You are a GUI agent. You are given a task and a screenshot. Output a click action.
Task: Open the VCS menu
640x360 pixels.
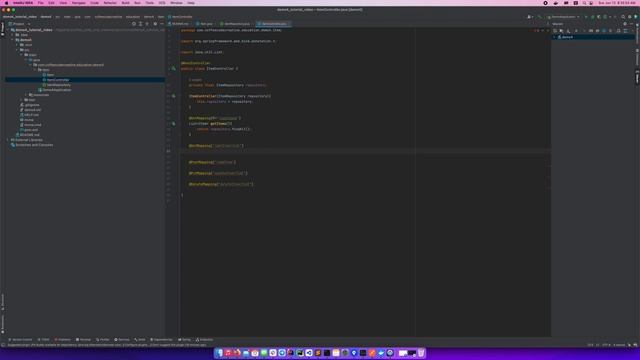[162, 3]
